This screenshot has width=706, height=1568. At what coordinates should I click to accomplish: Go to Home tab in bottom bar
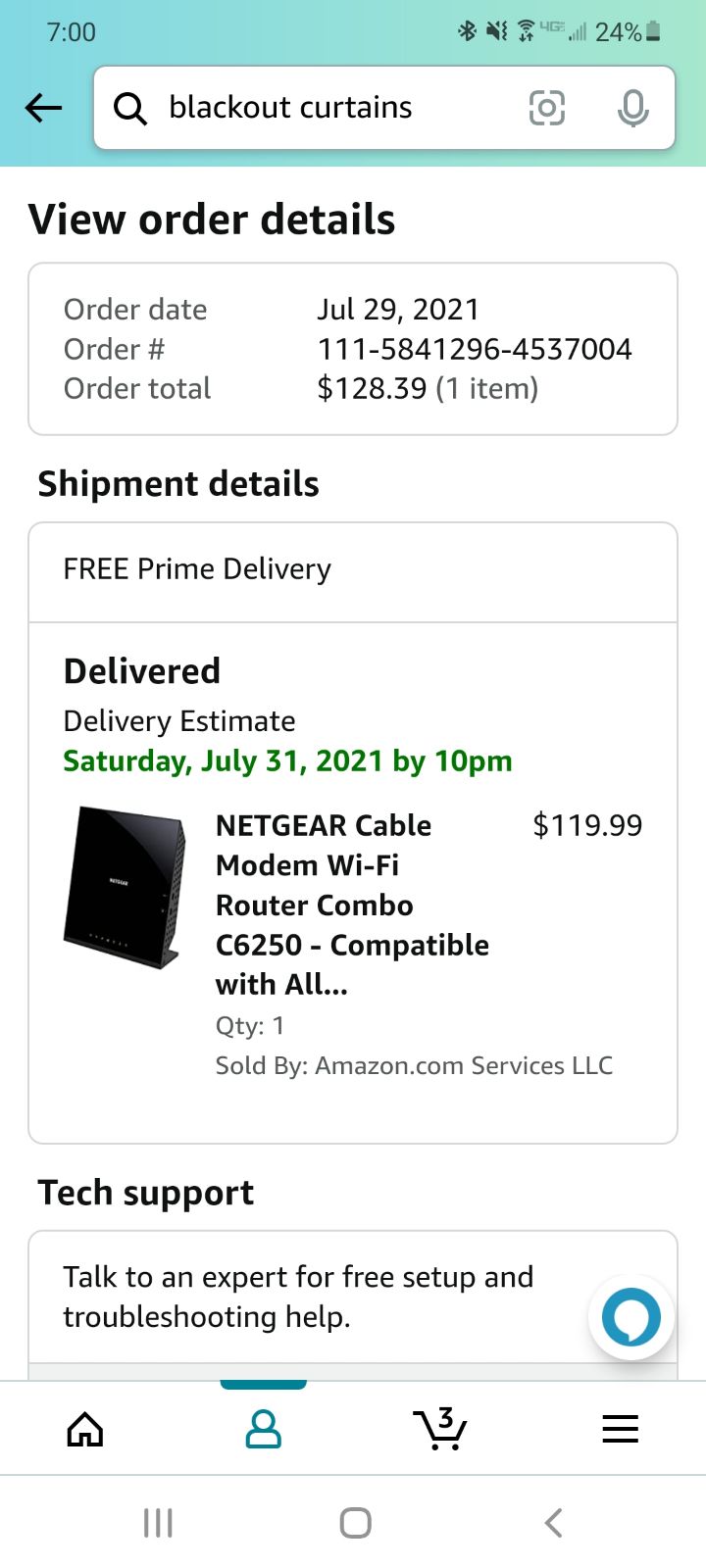[85, 1430]
